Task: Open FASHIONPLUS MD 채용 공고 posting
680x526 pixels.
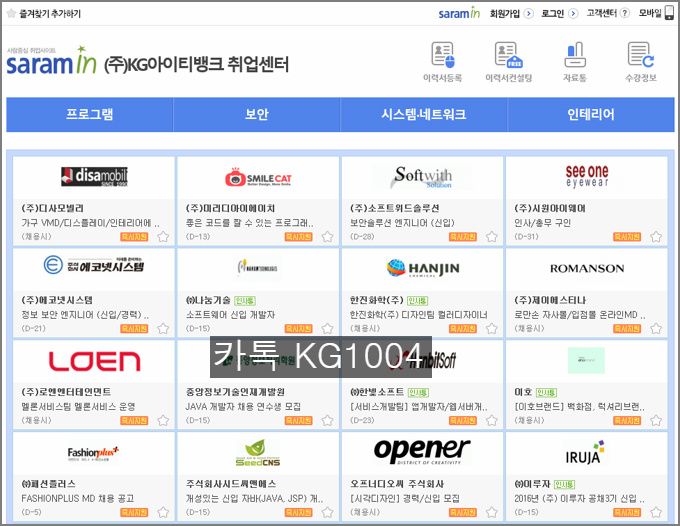Action: [78, 499]
